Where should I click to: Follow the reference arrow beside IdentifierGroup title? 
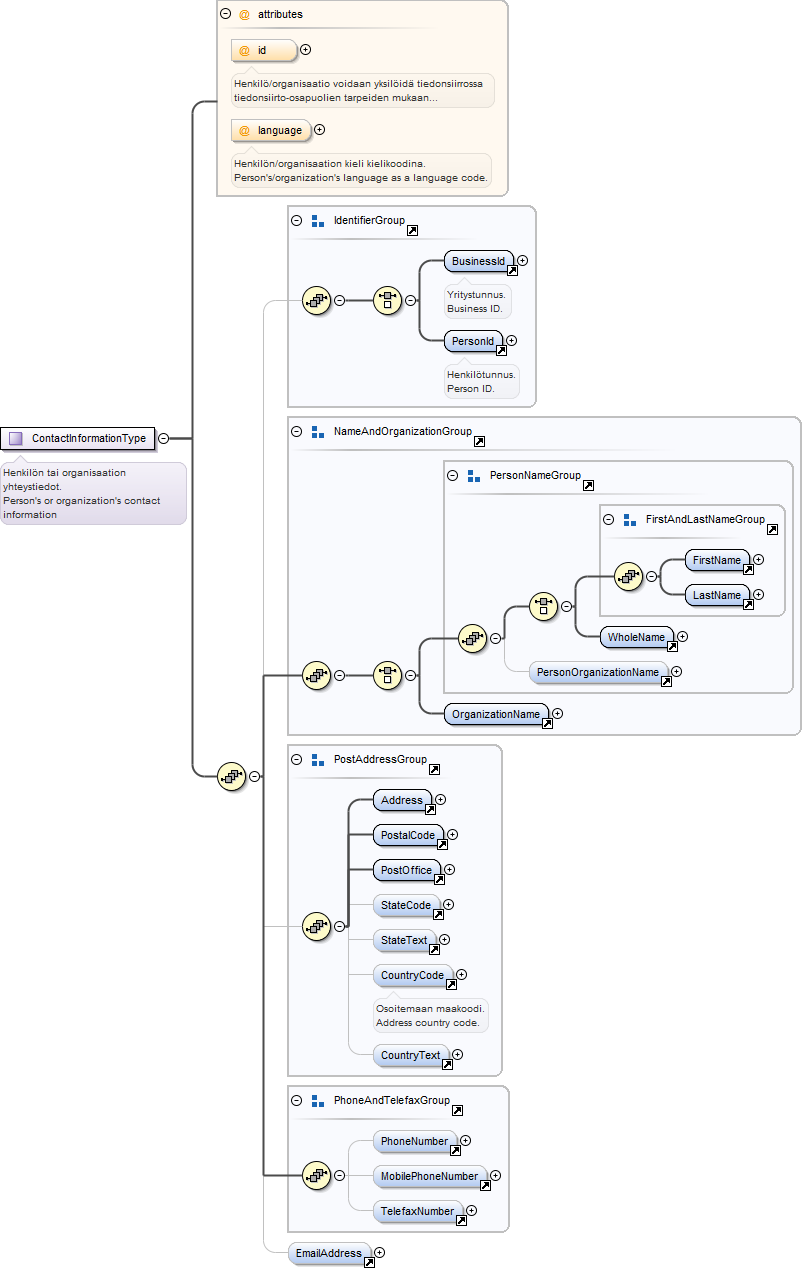412,230
